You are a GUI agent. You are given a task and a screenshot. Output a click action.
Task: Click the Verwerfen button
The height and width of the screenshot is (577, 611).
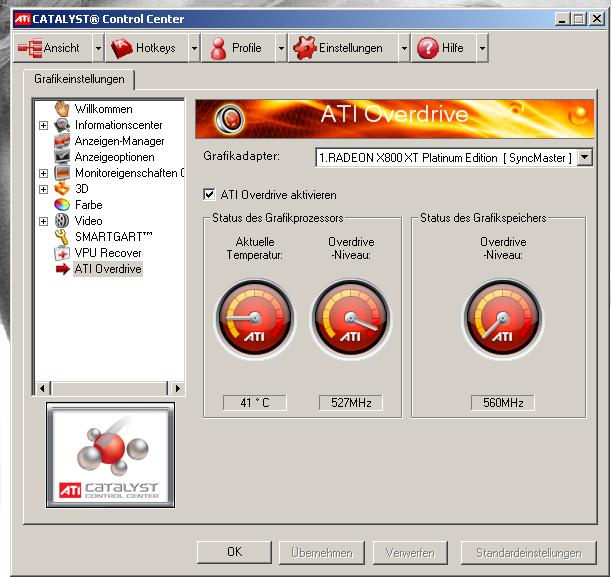(410, 552)
